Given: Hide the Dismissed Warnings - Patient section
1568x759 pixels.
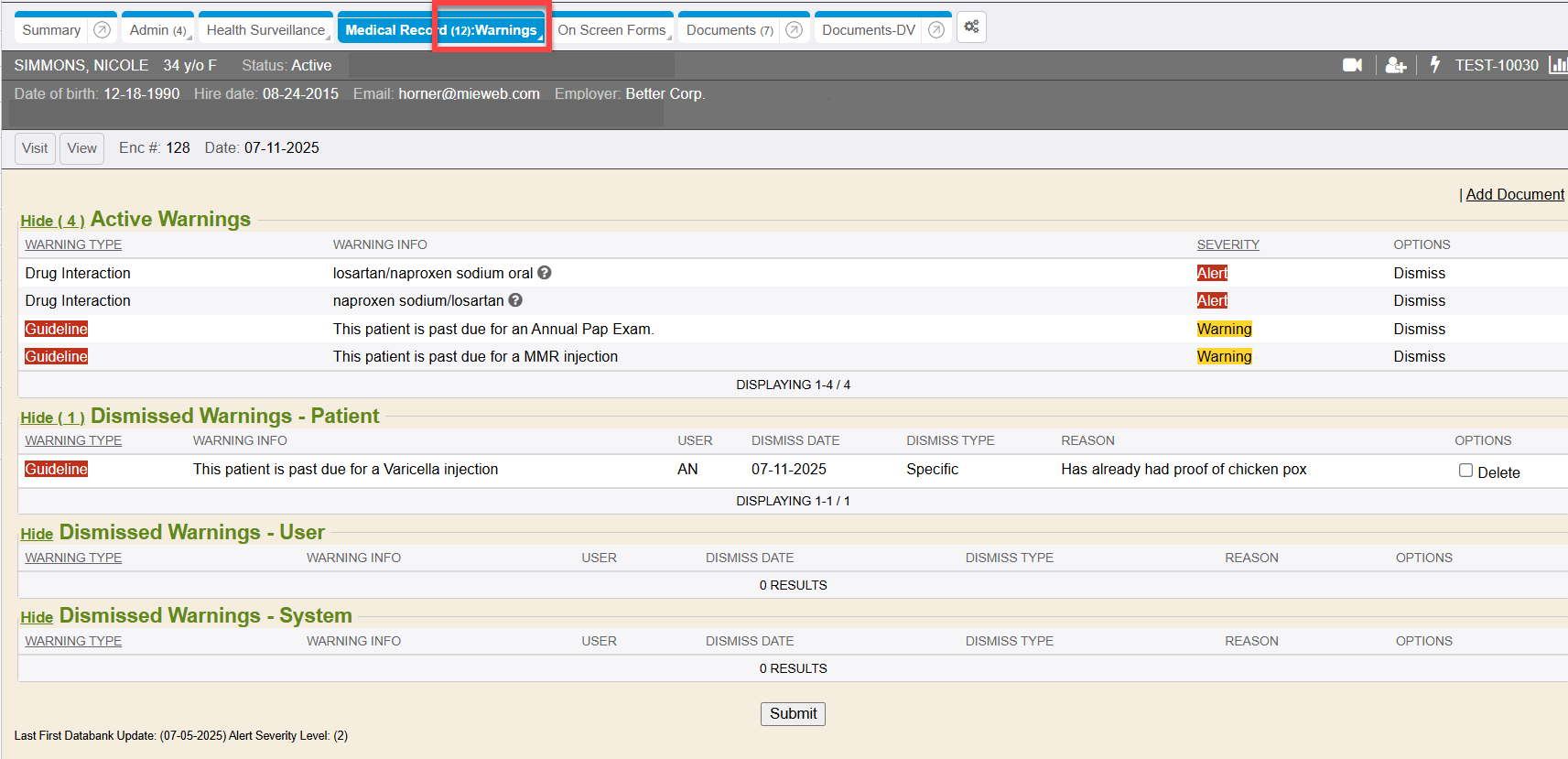Looking at the screenshot, I should coord(52,417).
